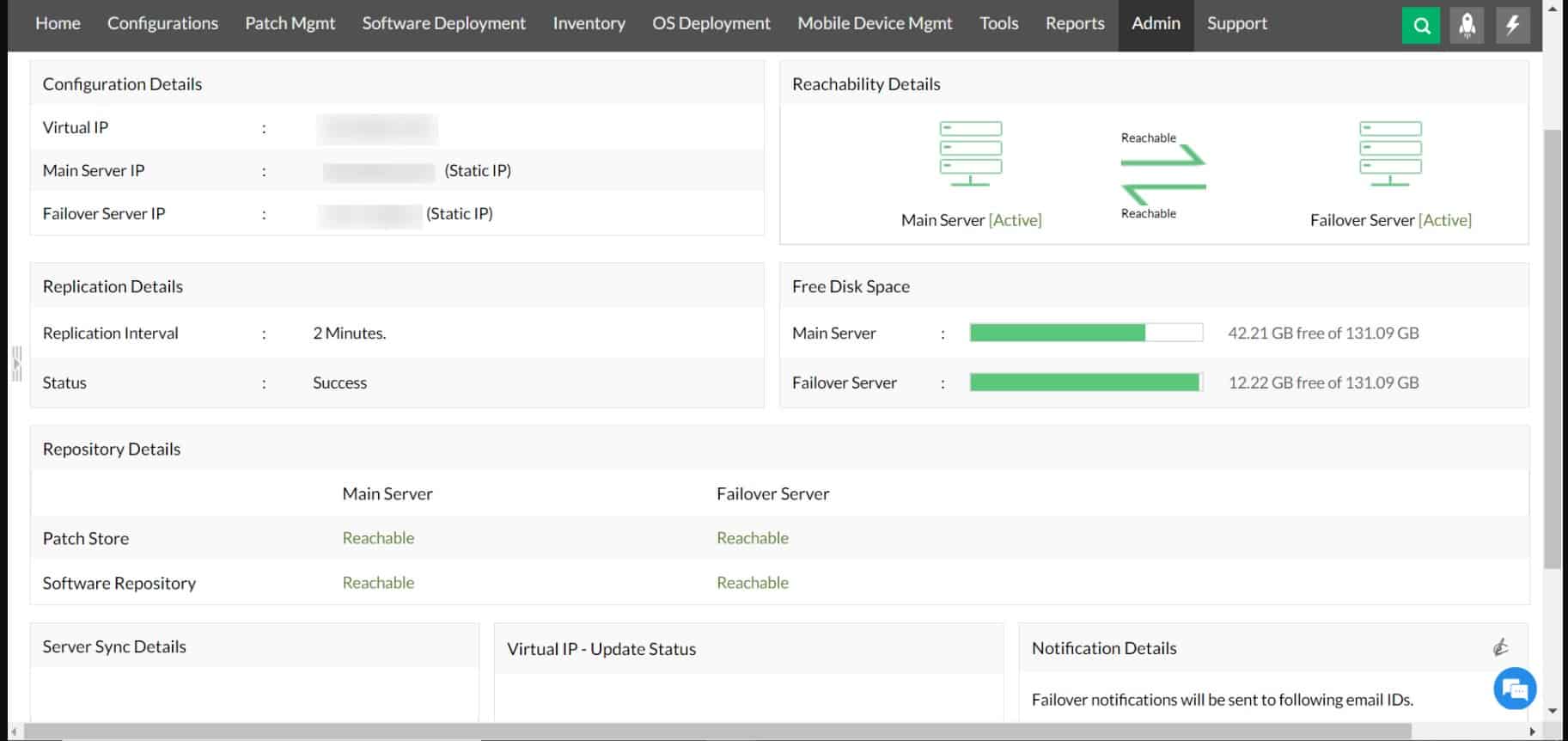Click '12.22 GB free of 131.09 GB' text
The width and height of the screenshot is (1568, 741).
tap(1323, 383)
